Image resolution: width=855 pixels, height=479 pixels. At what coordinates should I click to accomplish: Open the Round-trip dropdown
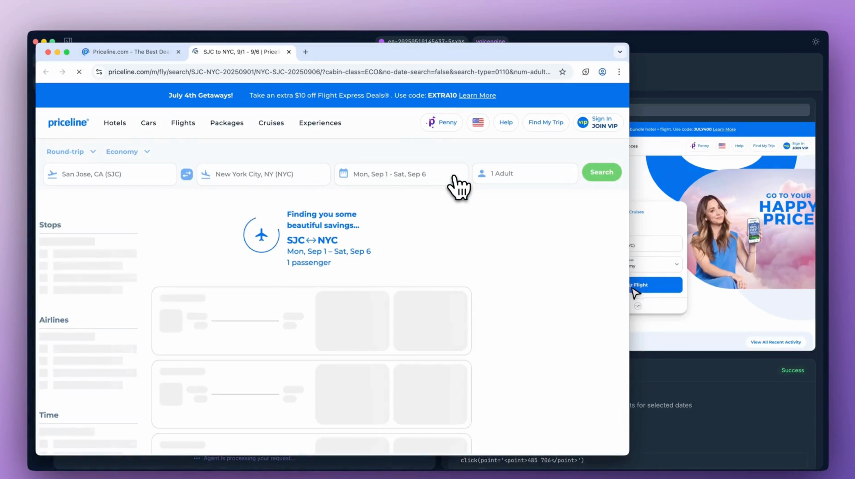71,152
